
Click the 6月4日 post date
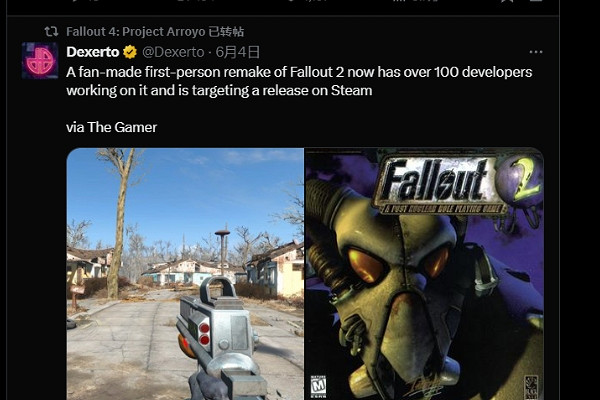tap(238, 52)
